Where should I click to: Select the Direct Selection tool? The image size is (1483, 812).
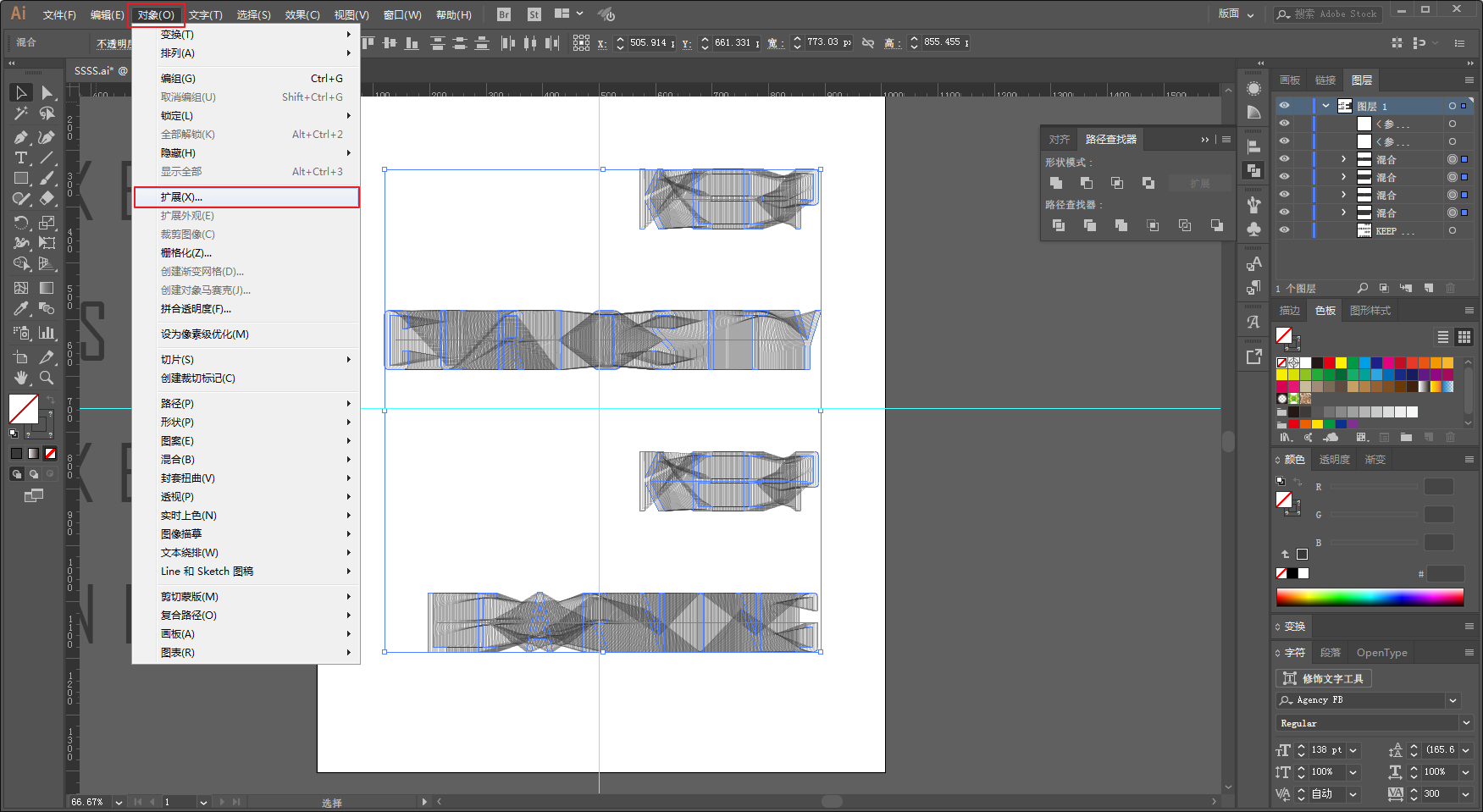[47, 92]
